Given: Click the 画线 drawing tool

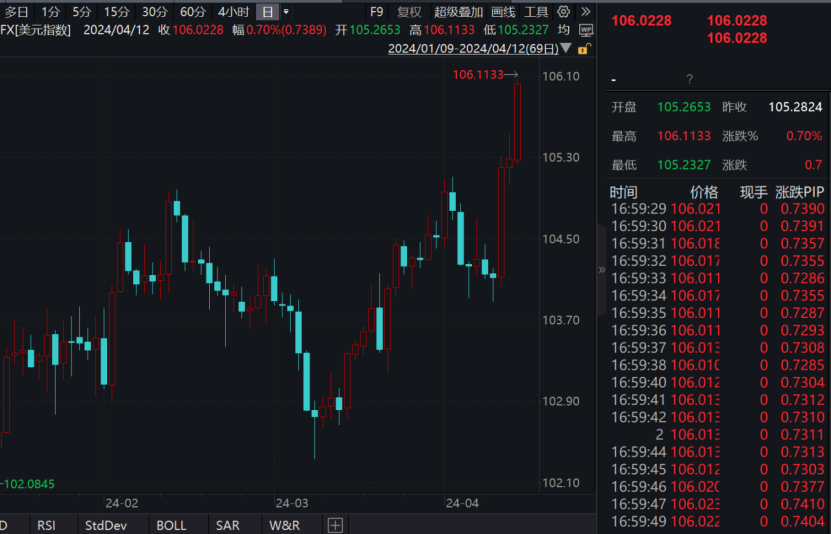Looking at the screenshot, I should tap(503, 12).
